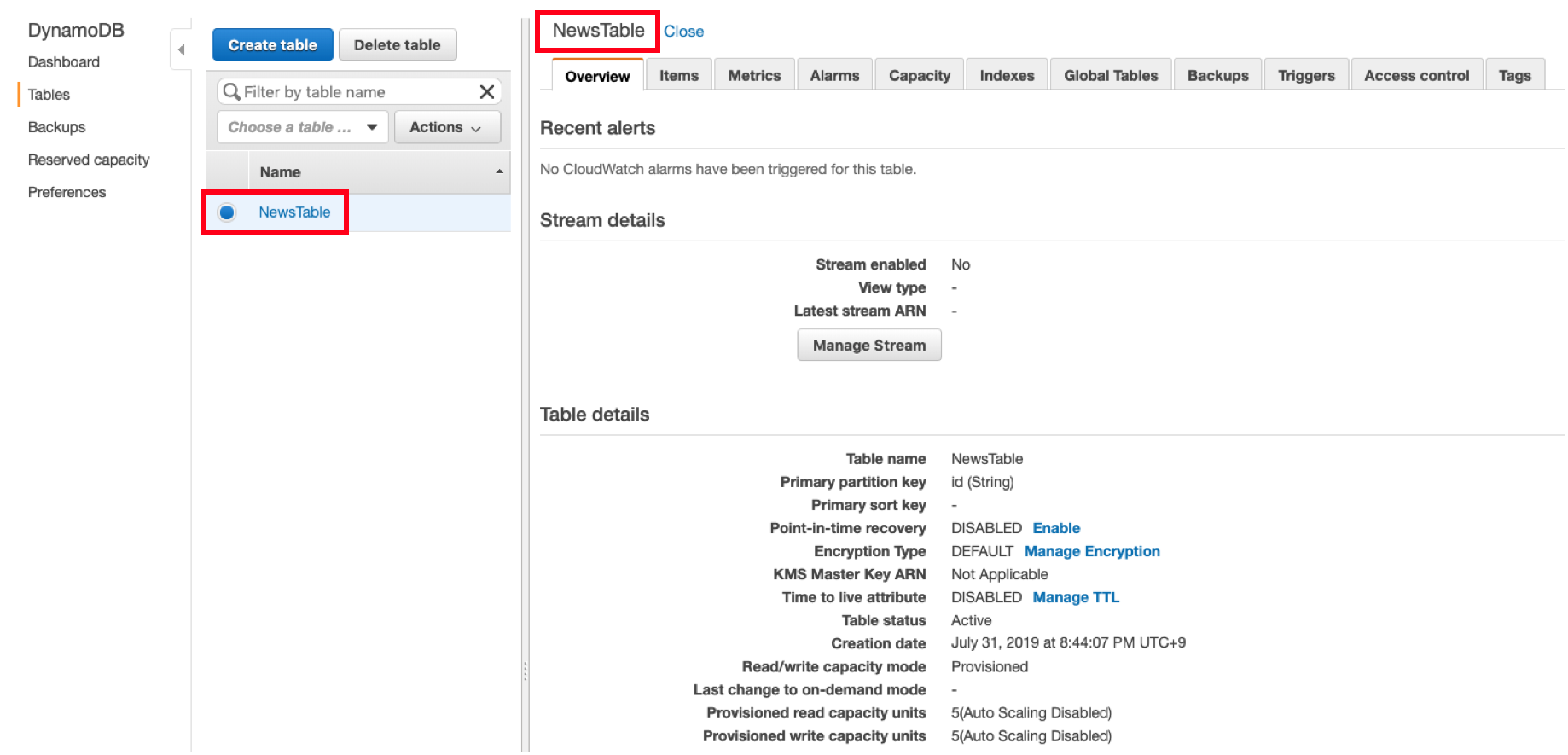Click the Manage Stream button

(869, 346)
